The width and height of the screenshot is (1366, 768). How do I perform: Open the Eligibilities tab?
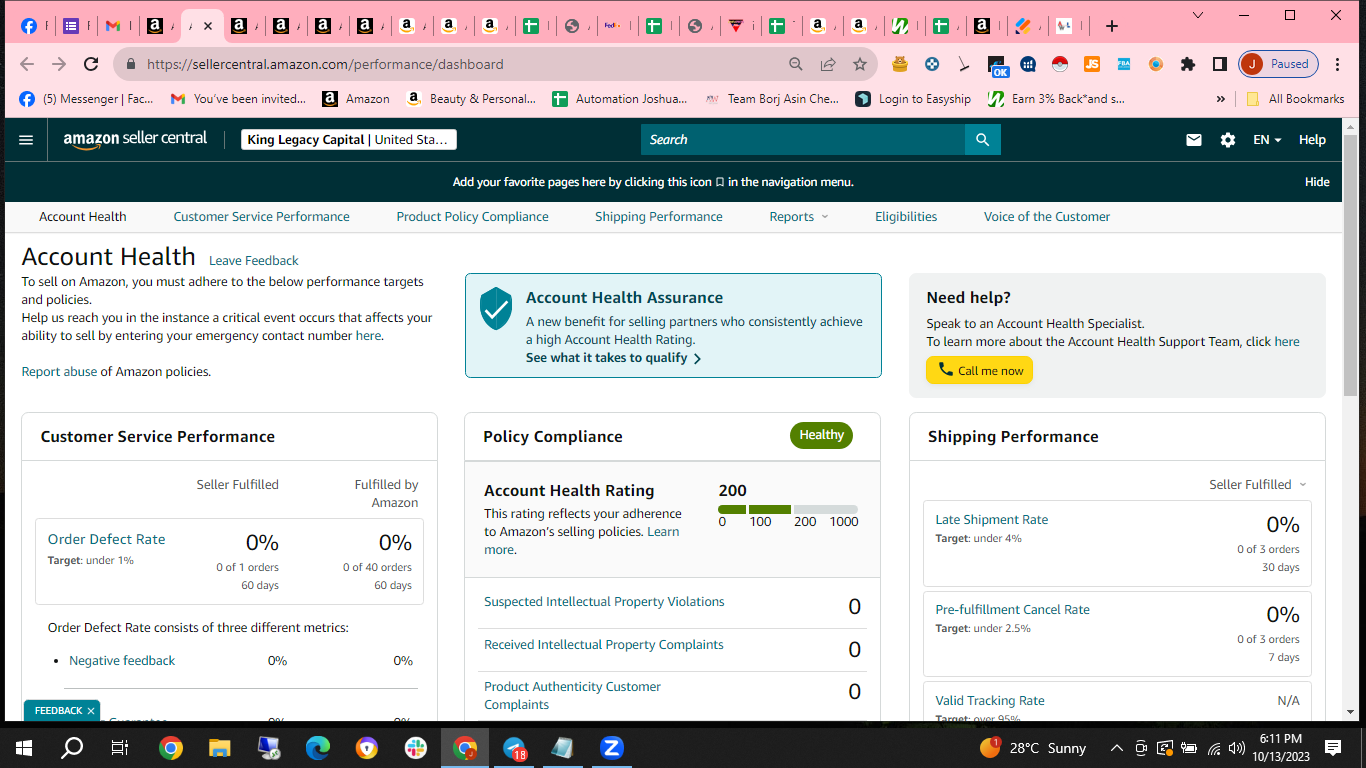pos(906,216)
